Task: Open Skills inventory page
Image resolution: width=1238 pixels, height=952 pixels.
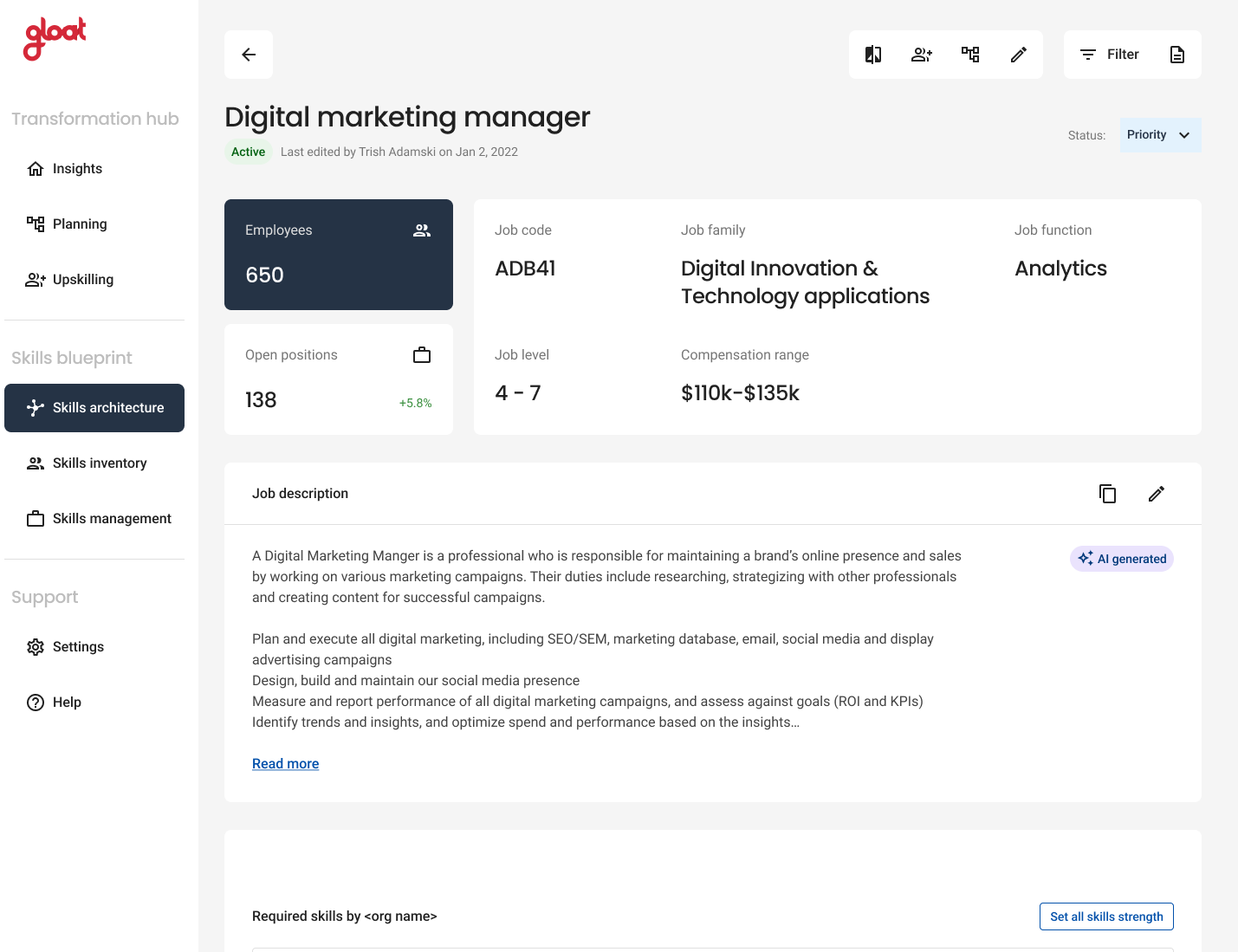Action: [x=99, y=463]
